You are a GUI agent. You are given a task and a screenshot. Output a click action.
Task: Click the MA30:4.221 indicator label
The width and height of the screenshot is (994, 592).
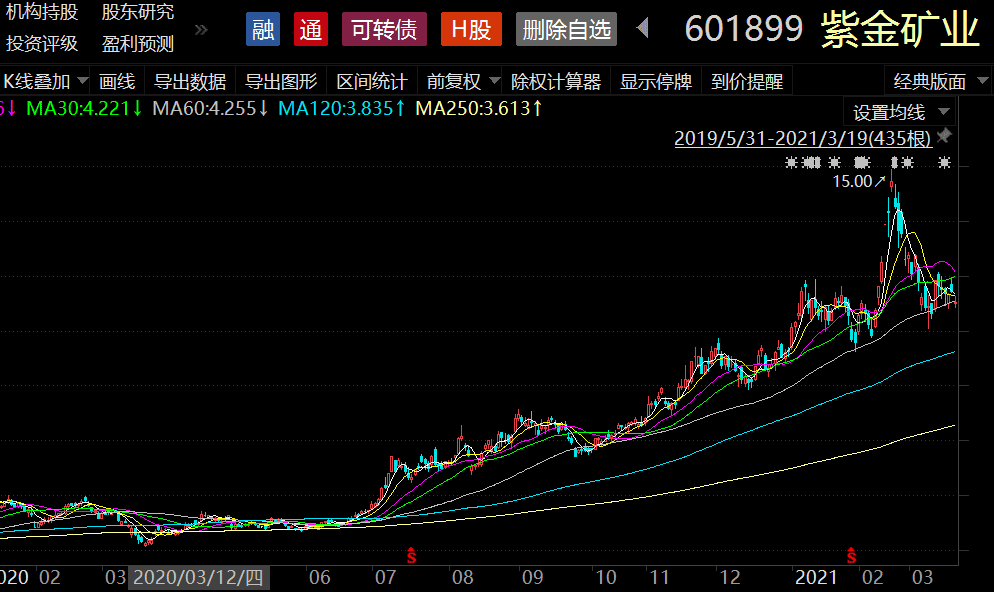[84, 108]
